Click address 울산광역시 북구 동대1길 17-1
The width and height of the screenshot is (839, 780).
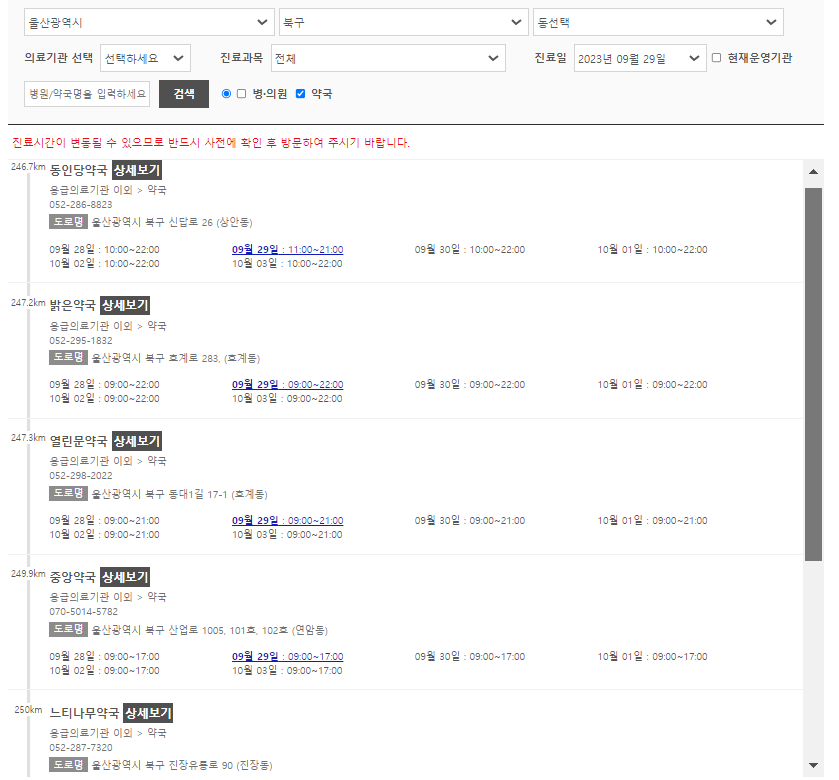[x=179, y=494]
